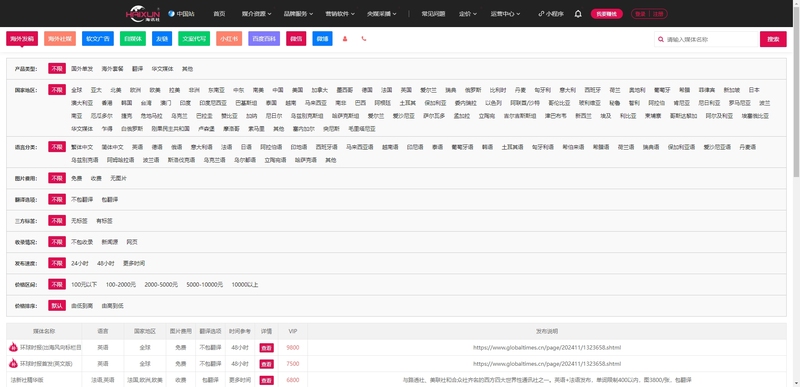
Task: Expand the 定价 dropdown menu
Action: point(468,14)
